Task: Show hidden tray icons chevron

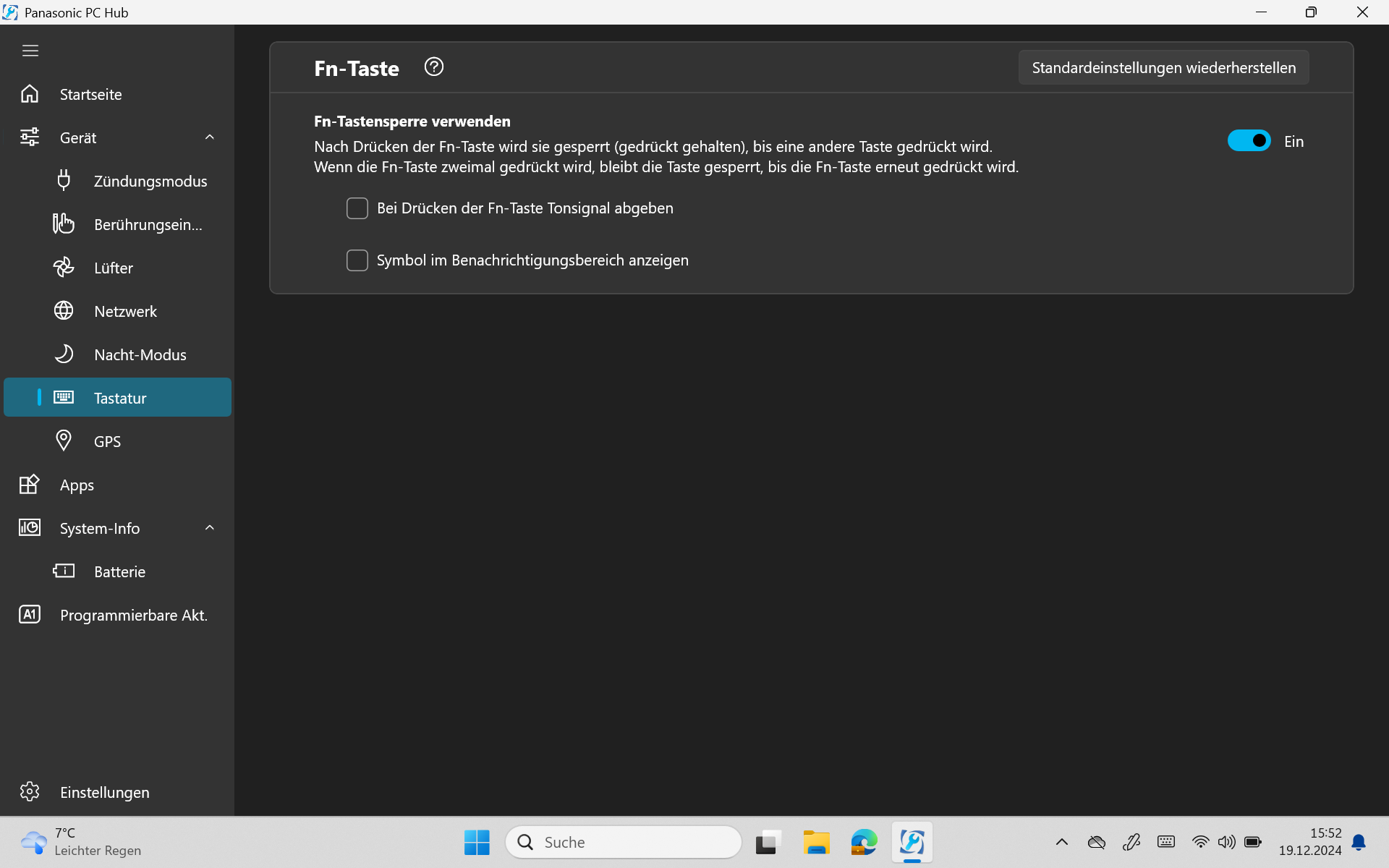Action: coord(1062,842)
